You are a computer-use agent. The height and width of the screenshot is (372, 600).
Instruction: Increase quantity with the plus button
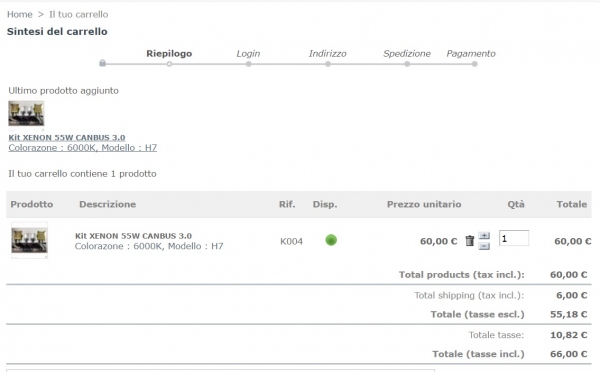[x=484, y=235]
